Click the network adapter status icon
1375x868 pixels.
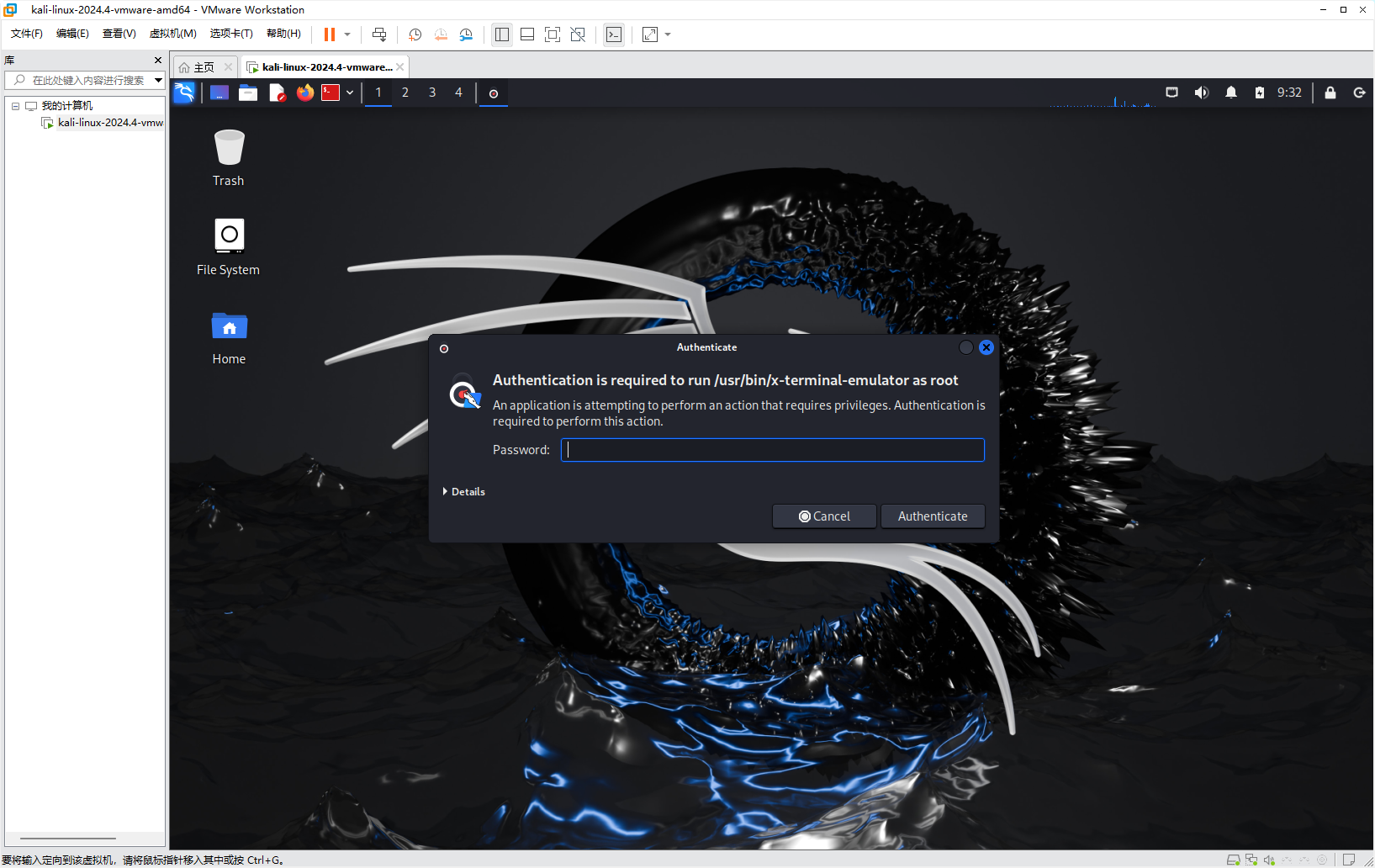coord(1251,860)
